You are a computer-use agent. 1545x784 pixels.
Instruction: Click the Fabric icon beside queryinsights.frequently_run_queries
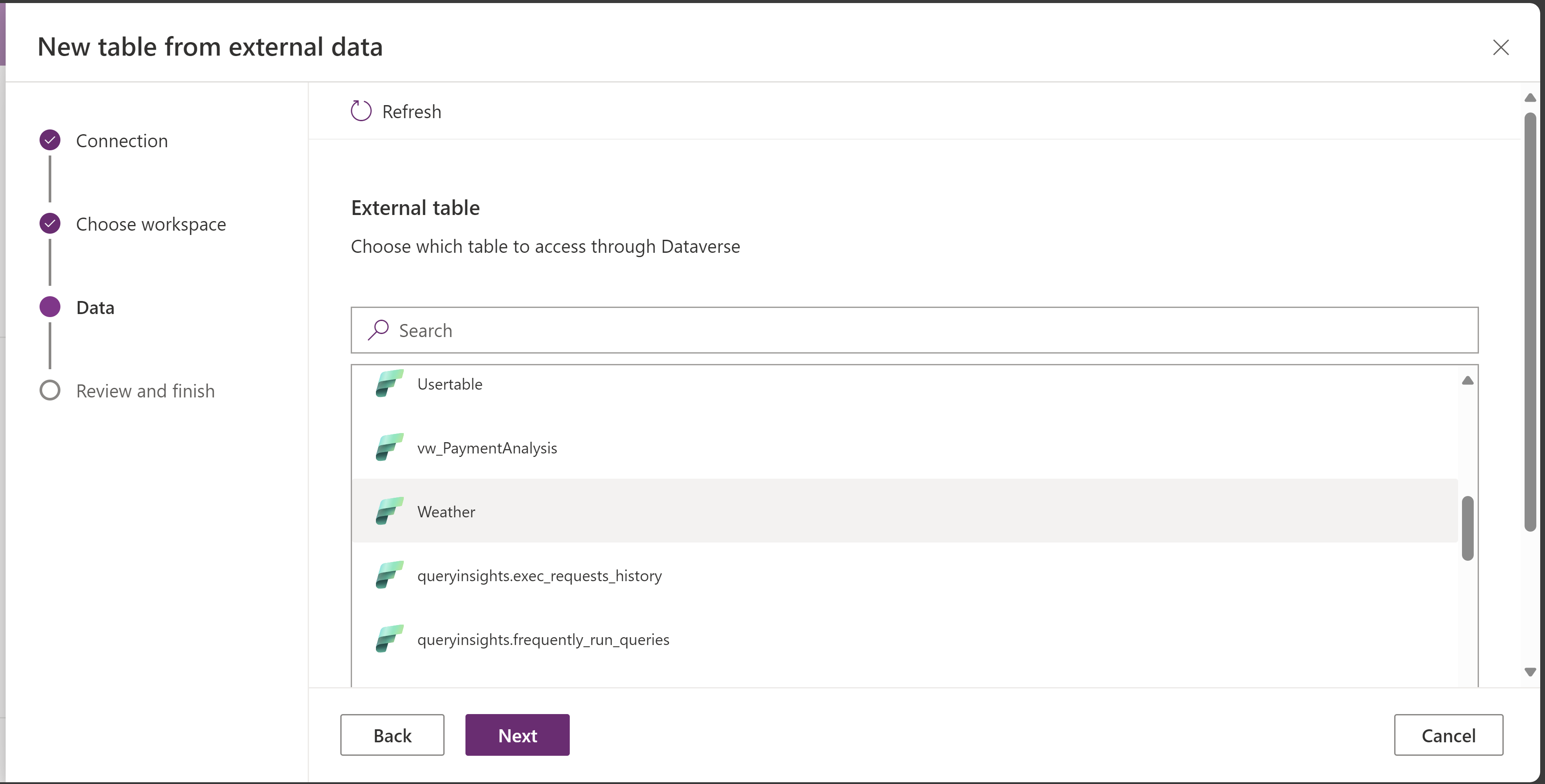coord(388,639)
